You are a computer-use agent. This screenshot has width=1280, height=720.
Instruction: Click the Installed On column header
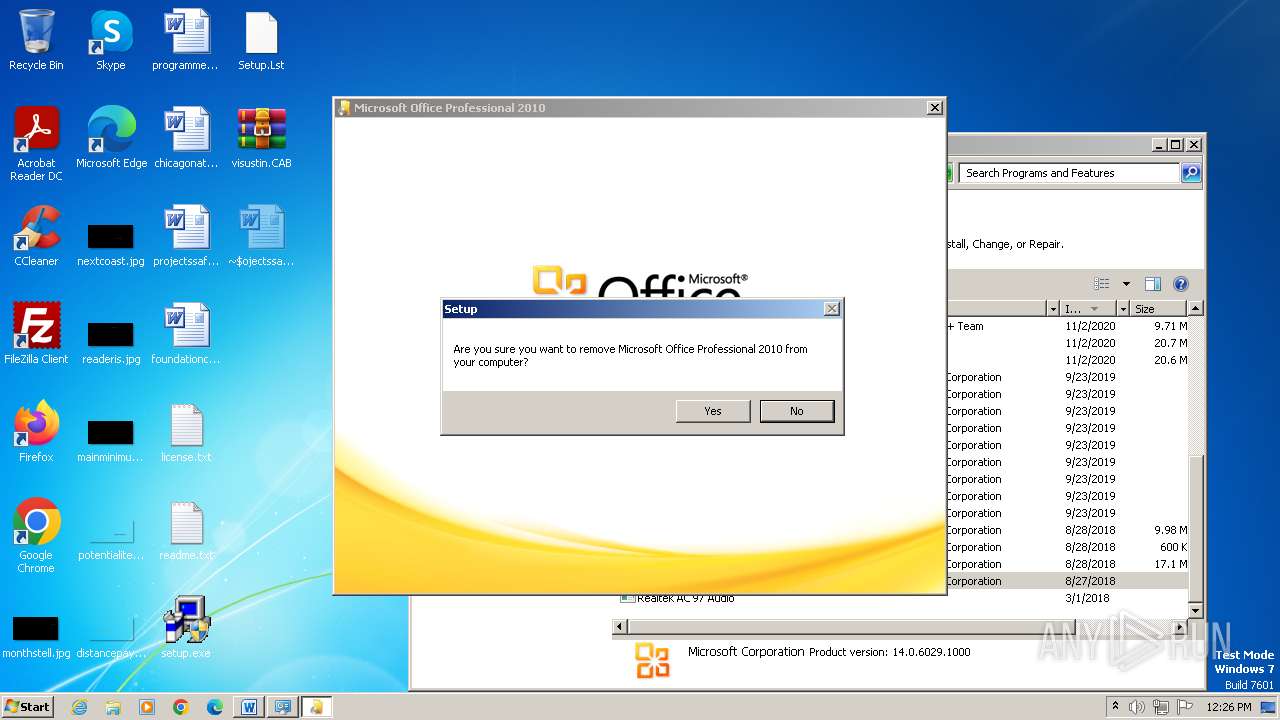coord(1087,309)
